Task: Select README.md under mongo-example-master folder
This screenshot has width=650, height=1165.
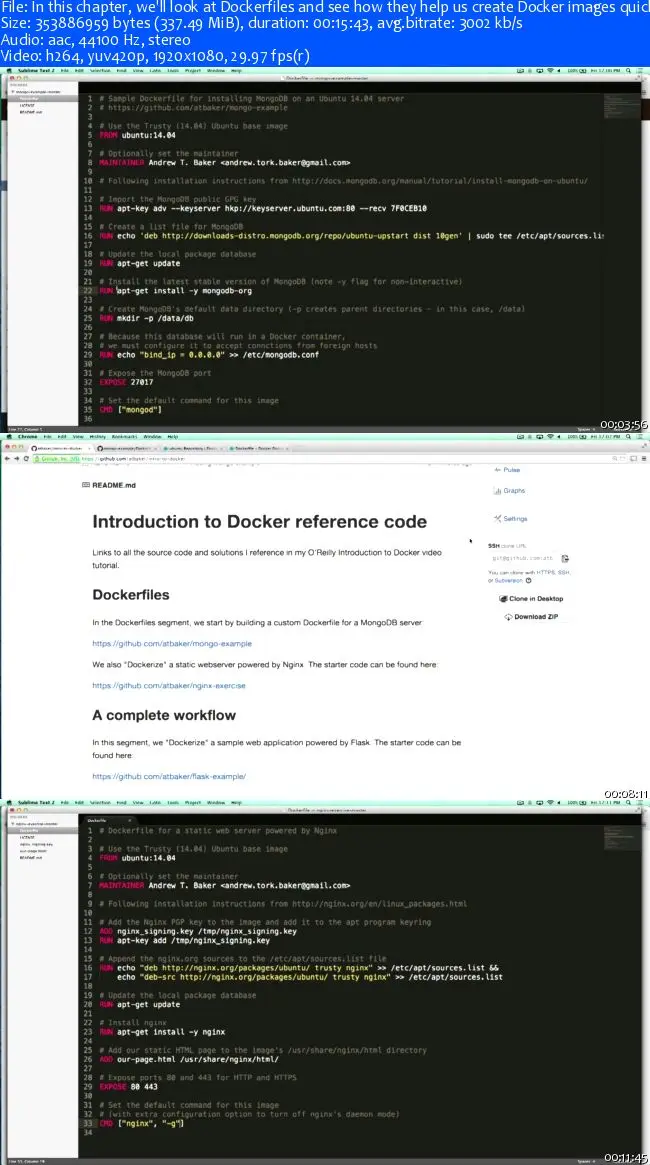Action: [31, 112]
